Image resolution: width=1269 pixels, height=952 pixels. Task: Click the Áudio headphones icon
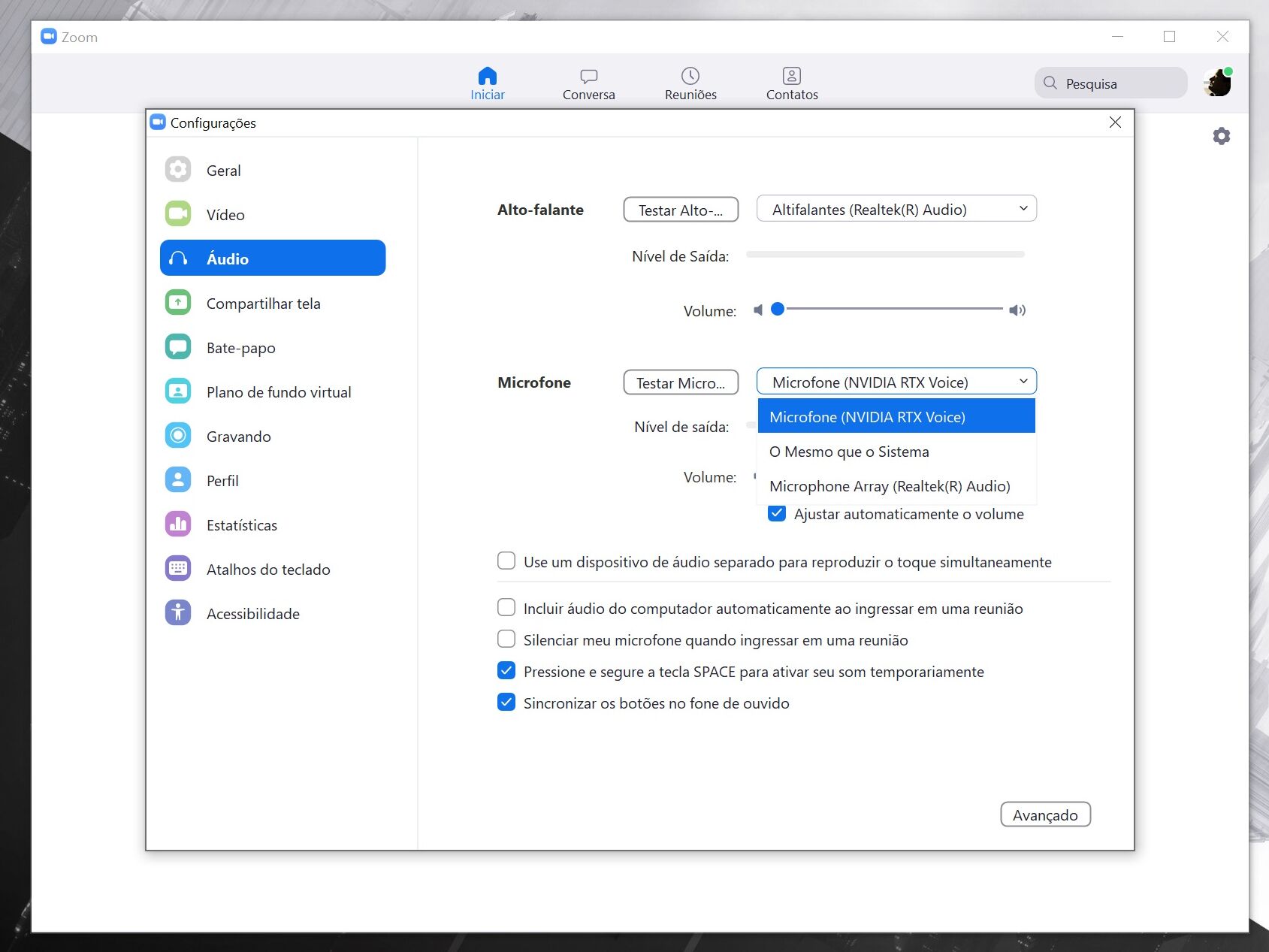[x=178, y=258]
